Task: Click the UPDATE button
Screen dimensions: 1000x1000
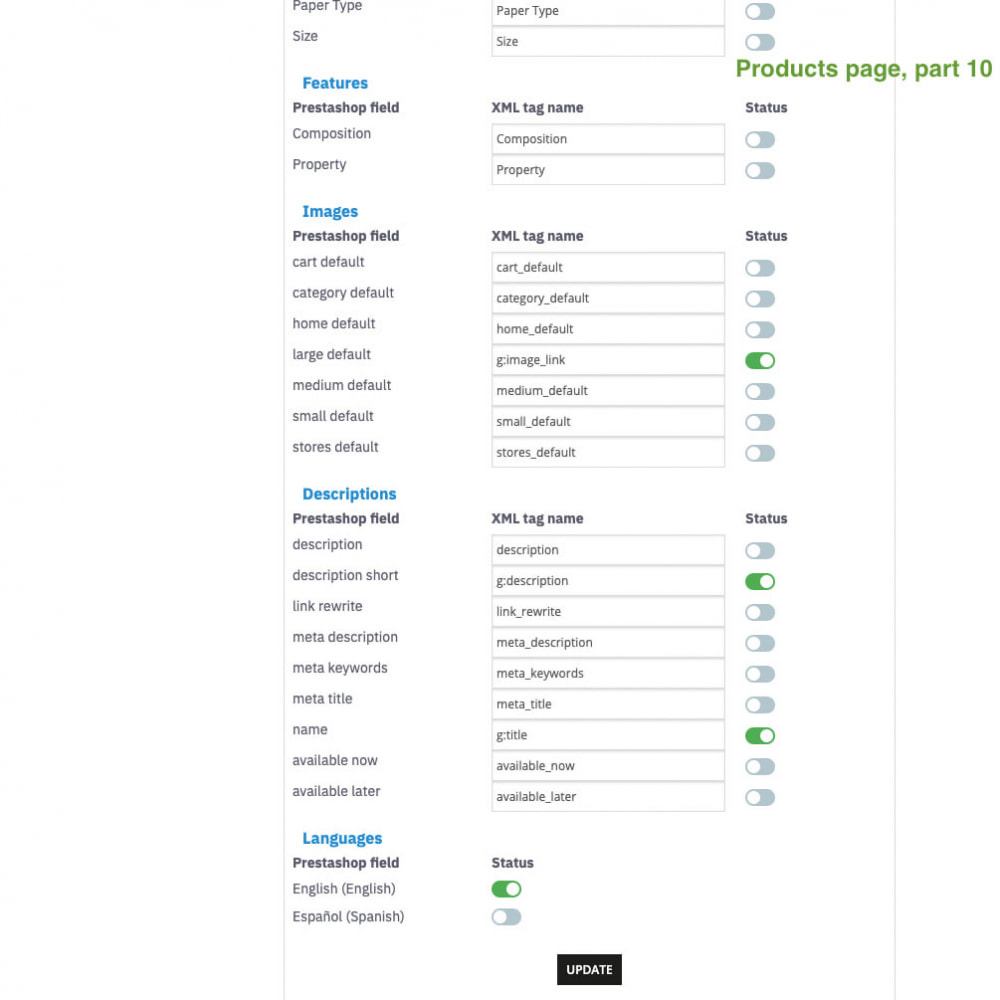Action: tap(589, 969)
